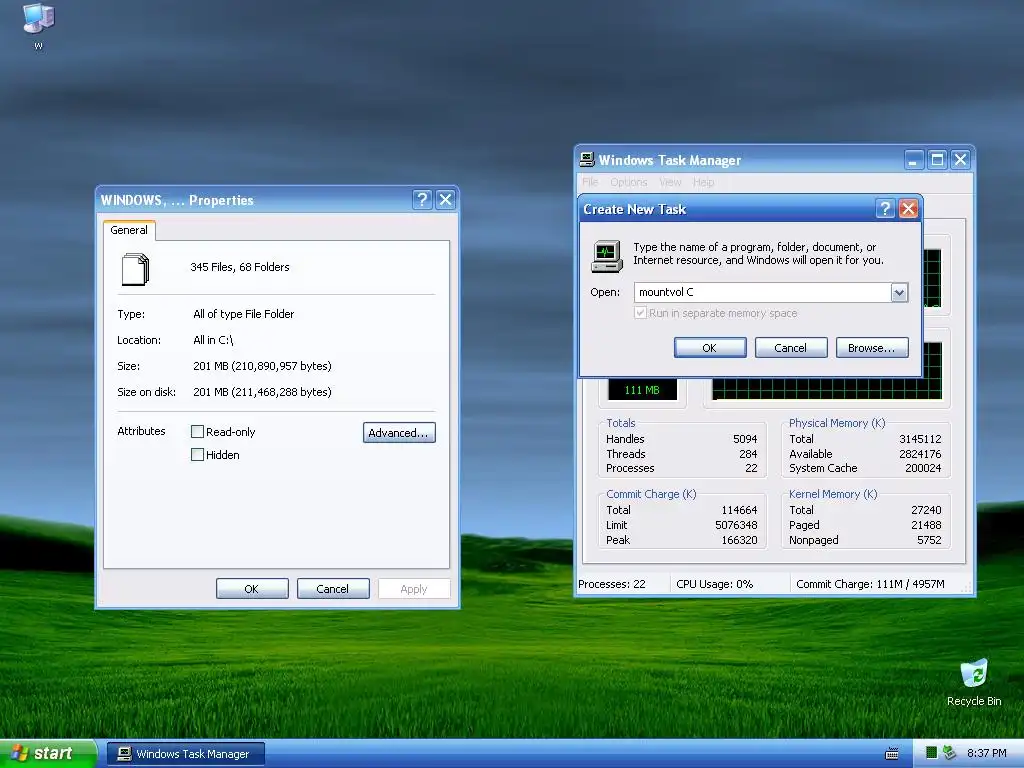Click the 111 MB page file usage meter

coord(643,390)
